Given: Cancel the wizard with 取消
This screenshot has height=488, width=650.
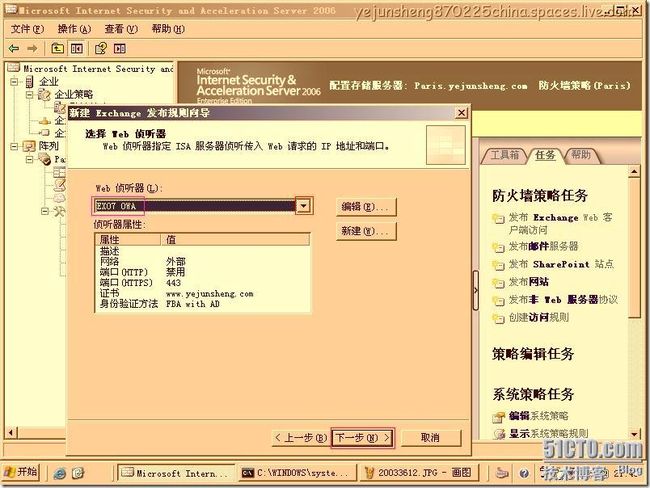Looking at the screenshot, I should click(x=431, y=438).
